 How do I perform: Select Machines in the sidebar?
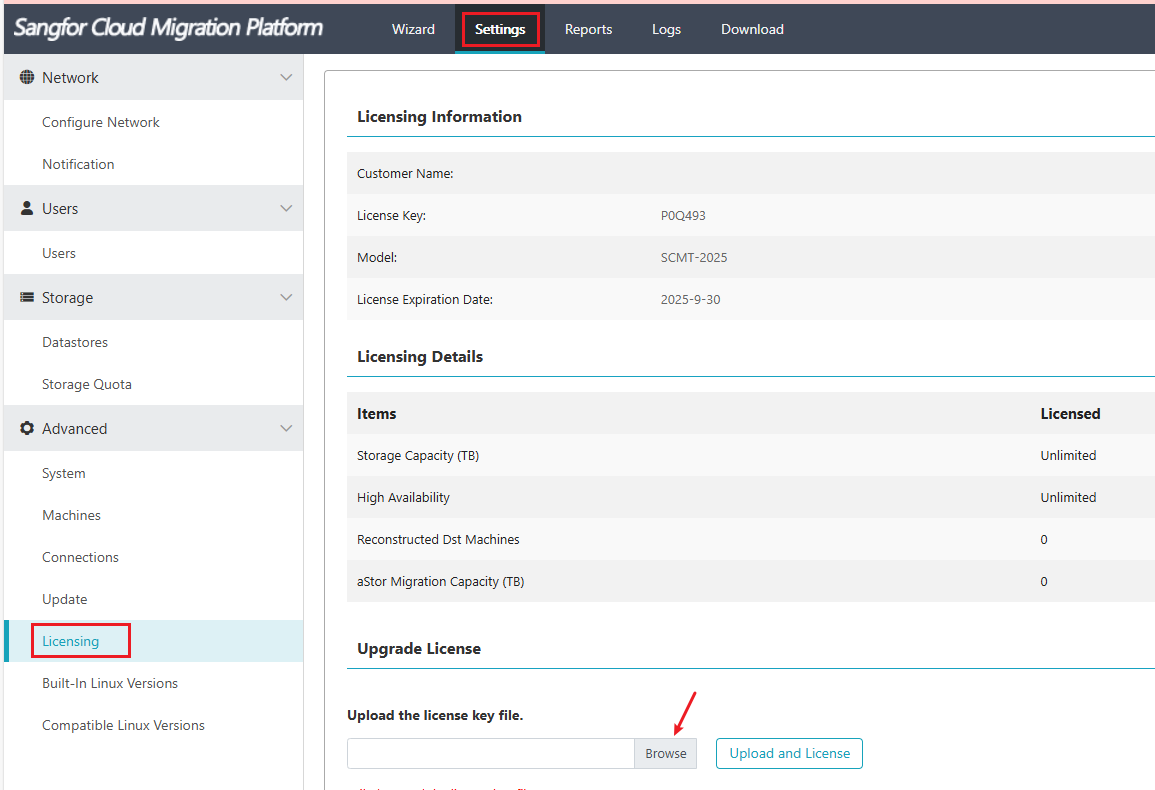[x=71, y=516]
